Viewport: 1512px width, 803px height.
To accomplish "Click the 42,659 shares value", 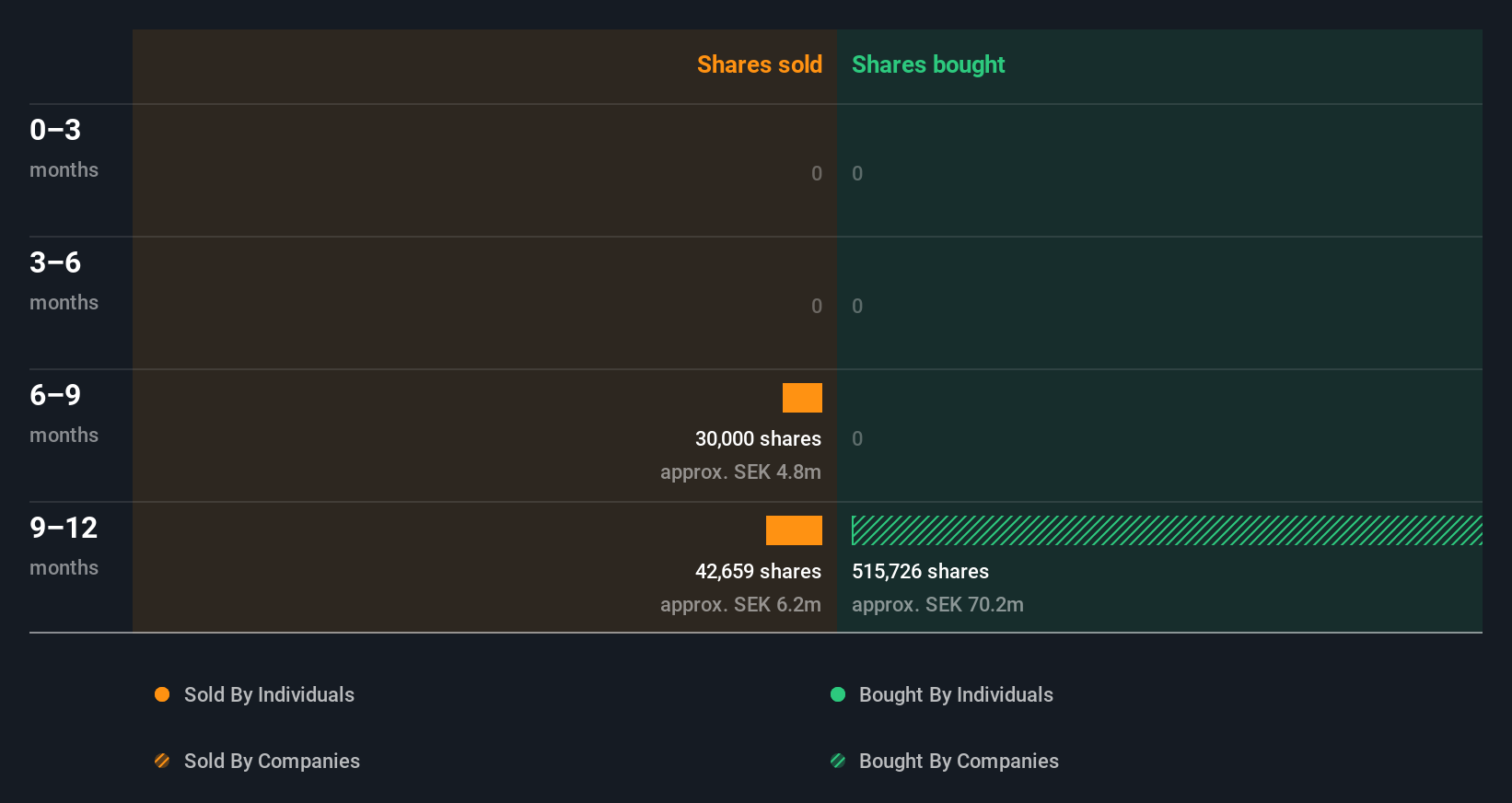I will click(x=758, y=572).
